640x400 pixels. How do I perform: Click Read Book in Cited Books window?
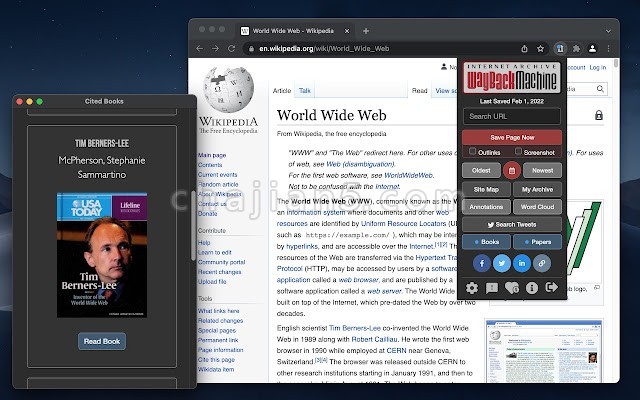point(102,341)
